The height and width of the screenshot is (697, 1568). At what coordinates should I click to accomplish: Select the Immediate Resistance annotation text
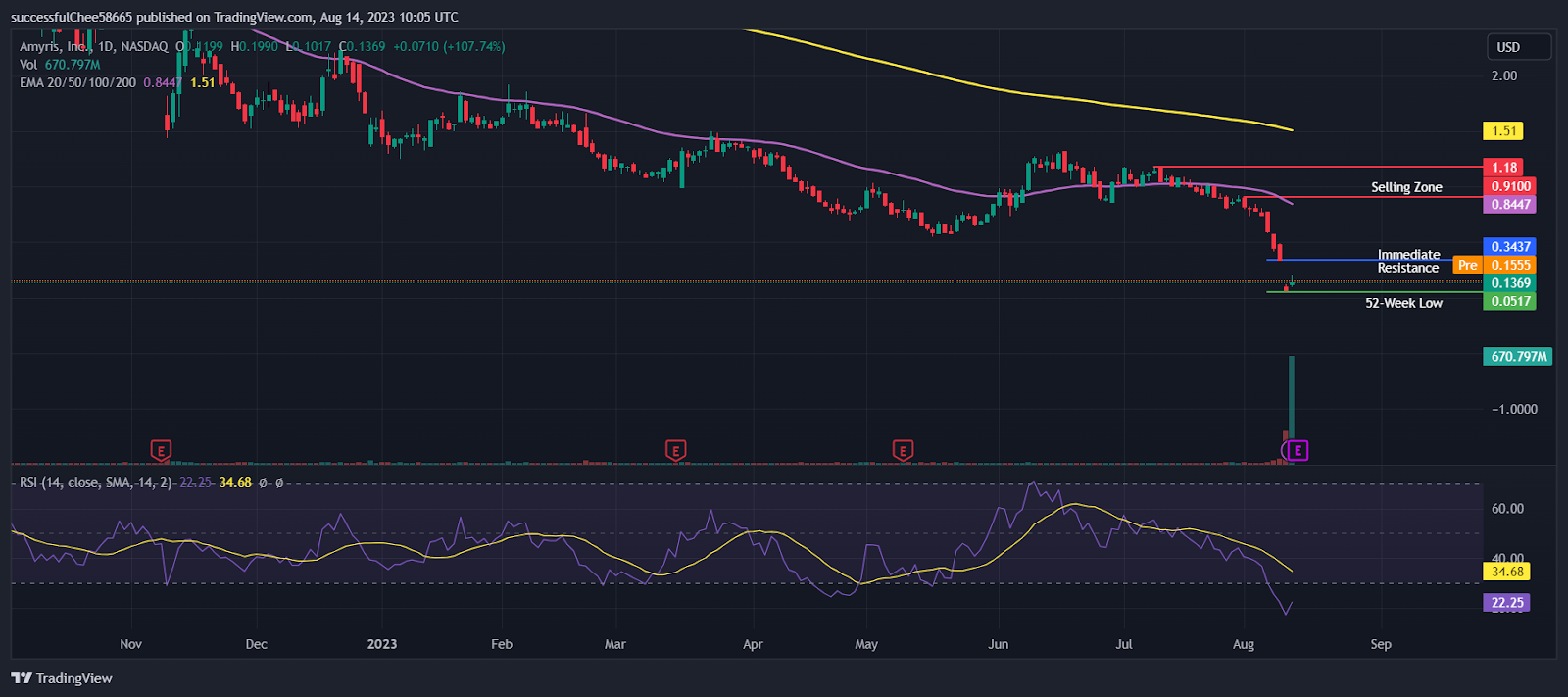(x=1408, y=262)
